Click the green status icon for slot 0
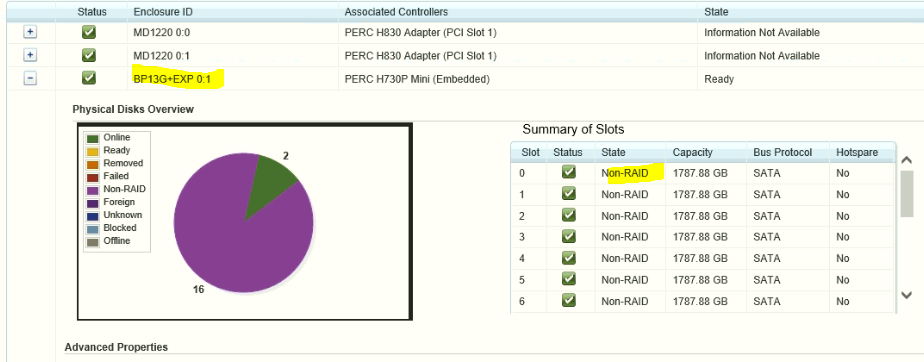This screenshot has width=924, height=362. point(569,173)
